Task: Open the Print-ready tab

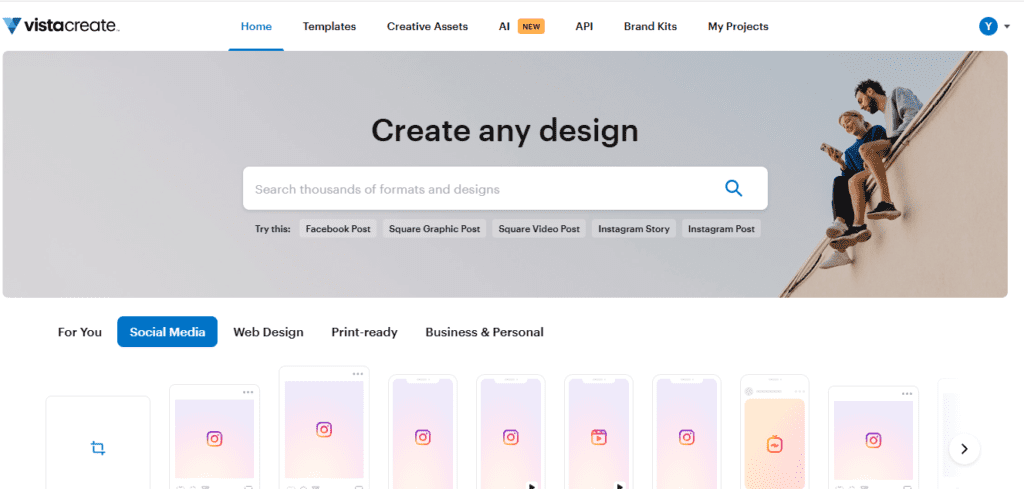Action: [364, 332]
